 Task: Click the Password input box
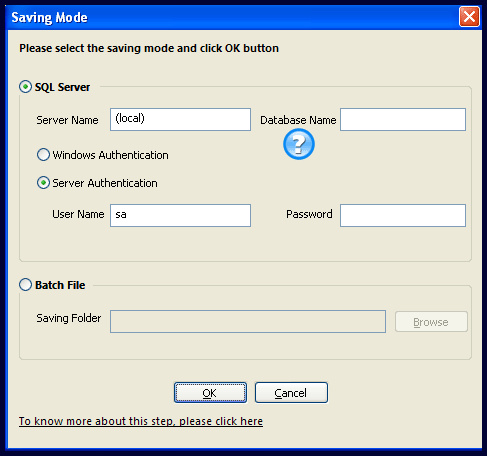[403, 215]
